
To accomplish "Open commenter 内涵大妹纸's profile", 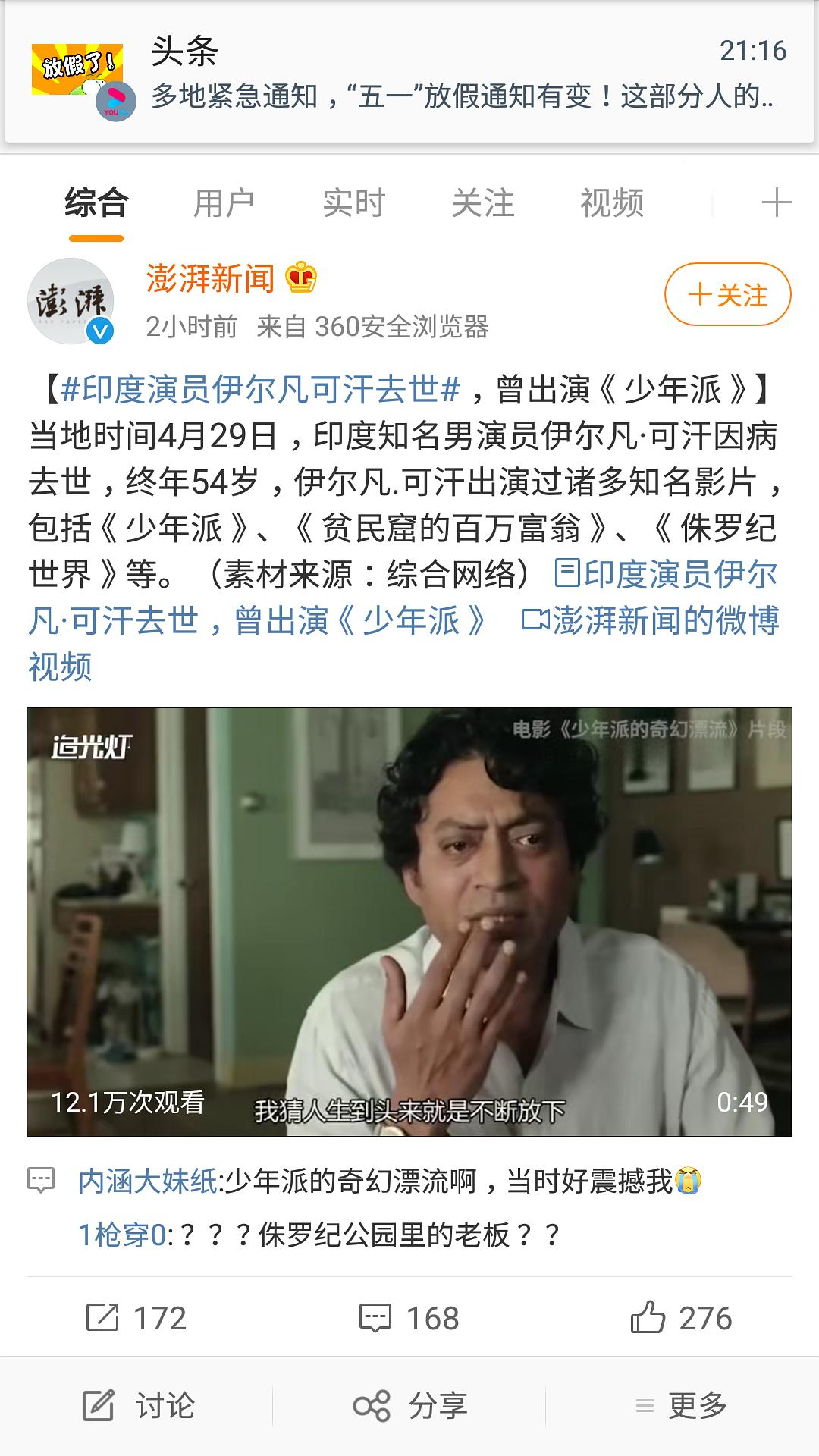I will click(148, 1181).
